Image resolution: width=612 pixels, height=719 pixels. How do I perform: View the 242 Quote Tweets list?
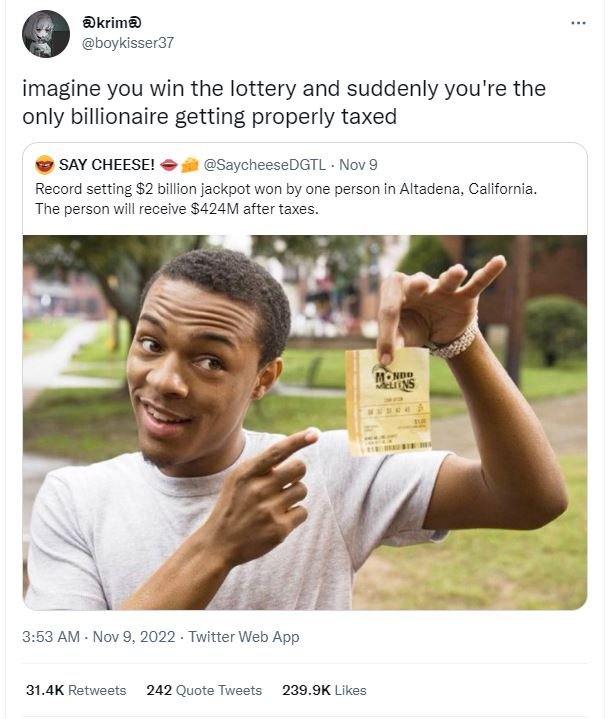pyautogui.click(x=204, y=690)
